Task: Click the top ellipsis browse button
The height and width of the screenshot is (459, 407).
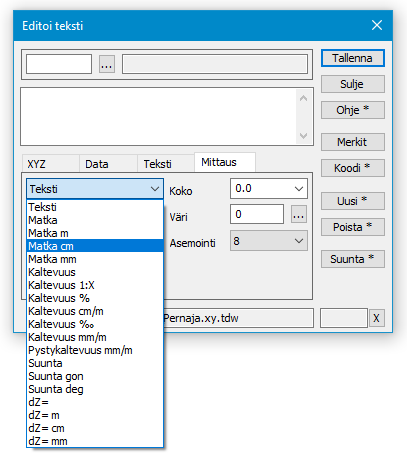Action: (107, 64)
